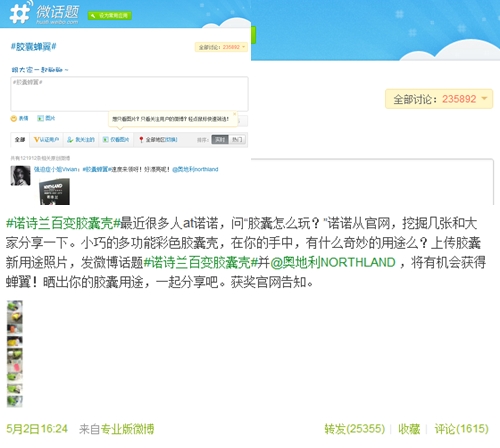Sort posts by 热门 (hot)
The height and width of the screenshot is (448, 500).
tap(237, 139)
